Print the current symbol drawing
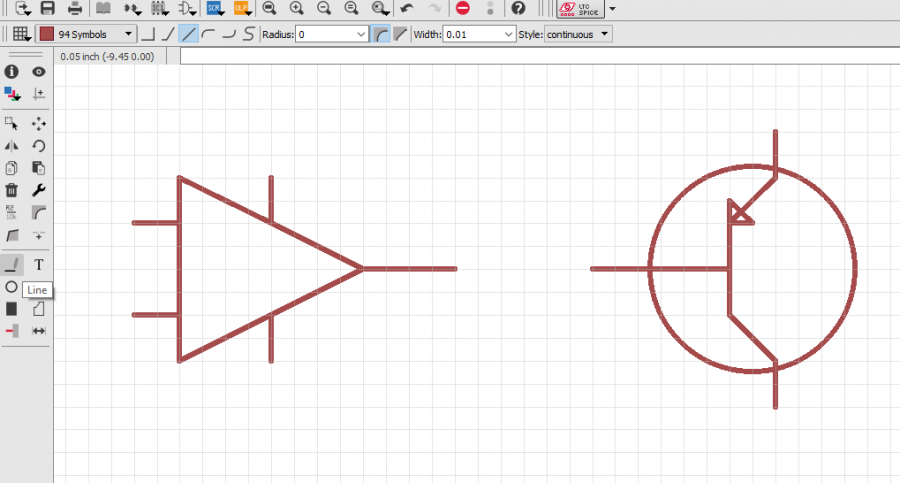This screenshot has width=900, height=483. coord(75,8)
